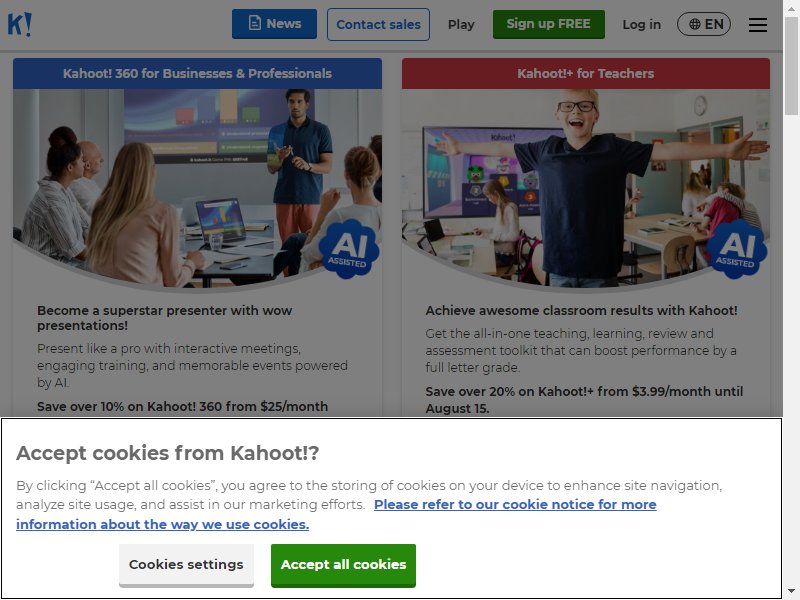Click the vertical scrollbar thumb
Image resolution: width=800 pixels, height=600 pixels.
pos(791,65)
